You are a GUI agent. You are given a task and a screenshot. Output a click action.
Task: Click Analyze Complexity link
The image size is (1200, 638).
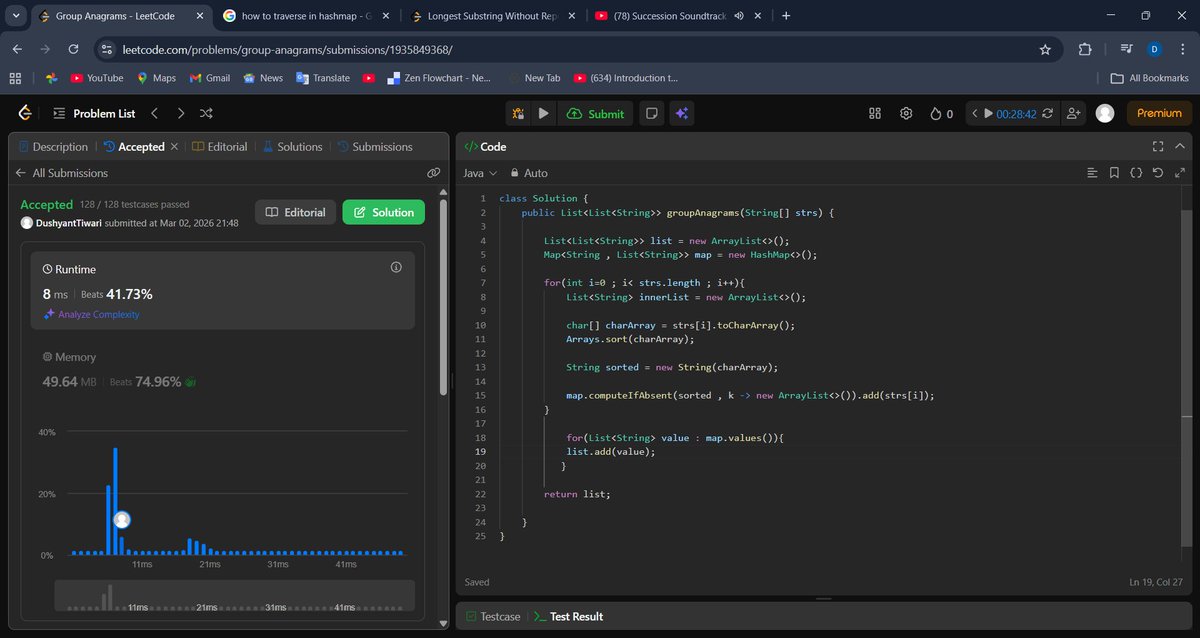[91, 314]
